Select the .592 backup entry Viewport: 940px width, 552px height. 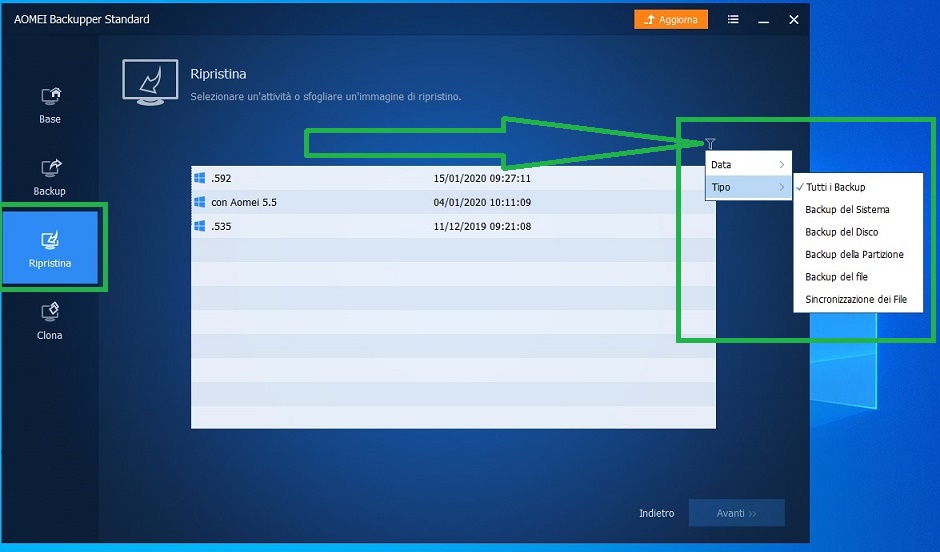click(x=453, y=178)
